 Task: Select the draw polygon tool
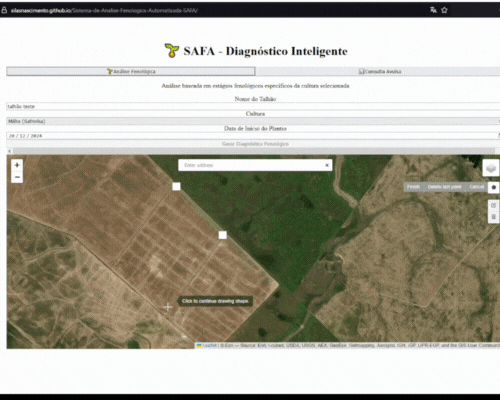(x=494, y=187)
